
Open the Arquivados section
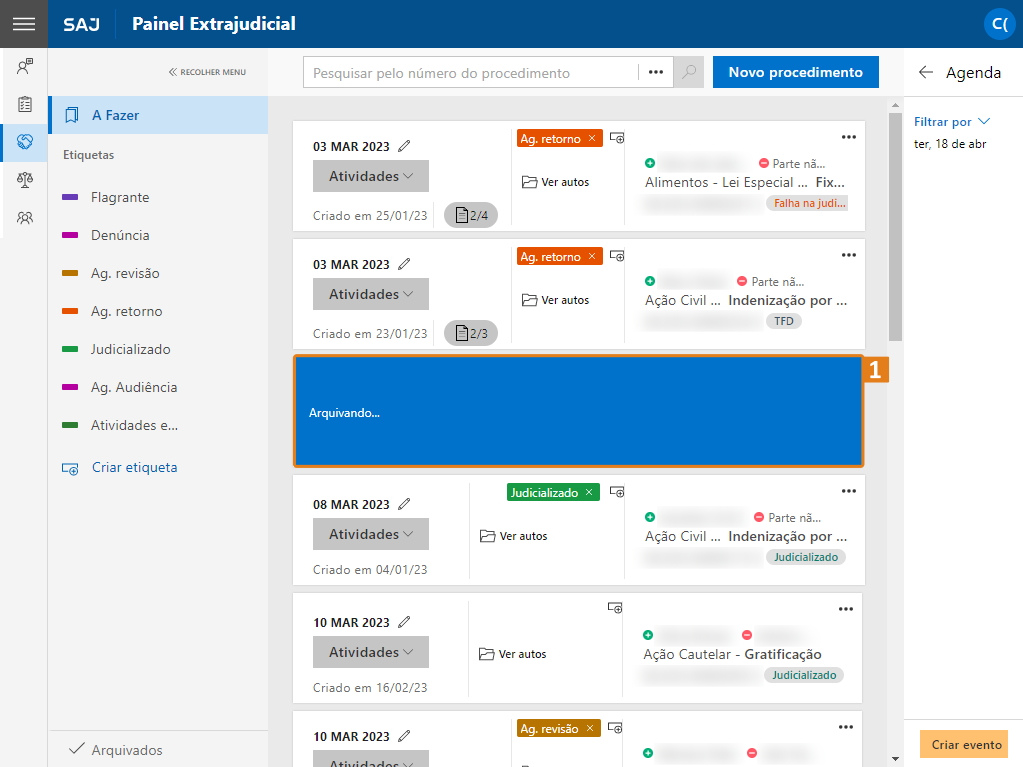point(115,749)
